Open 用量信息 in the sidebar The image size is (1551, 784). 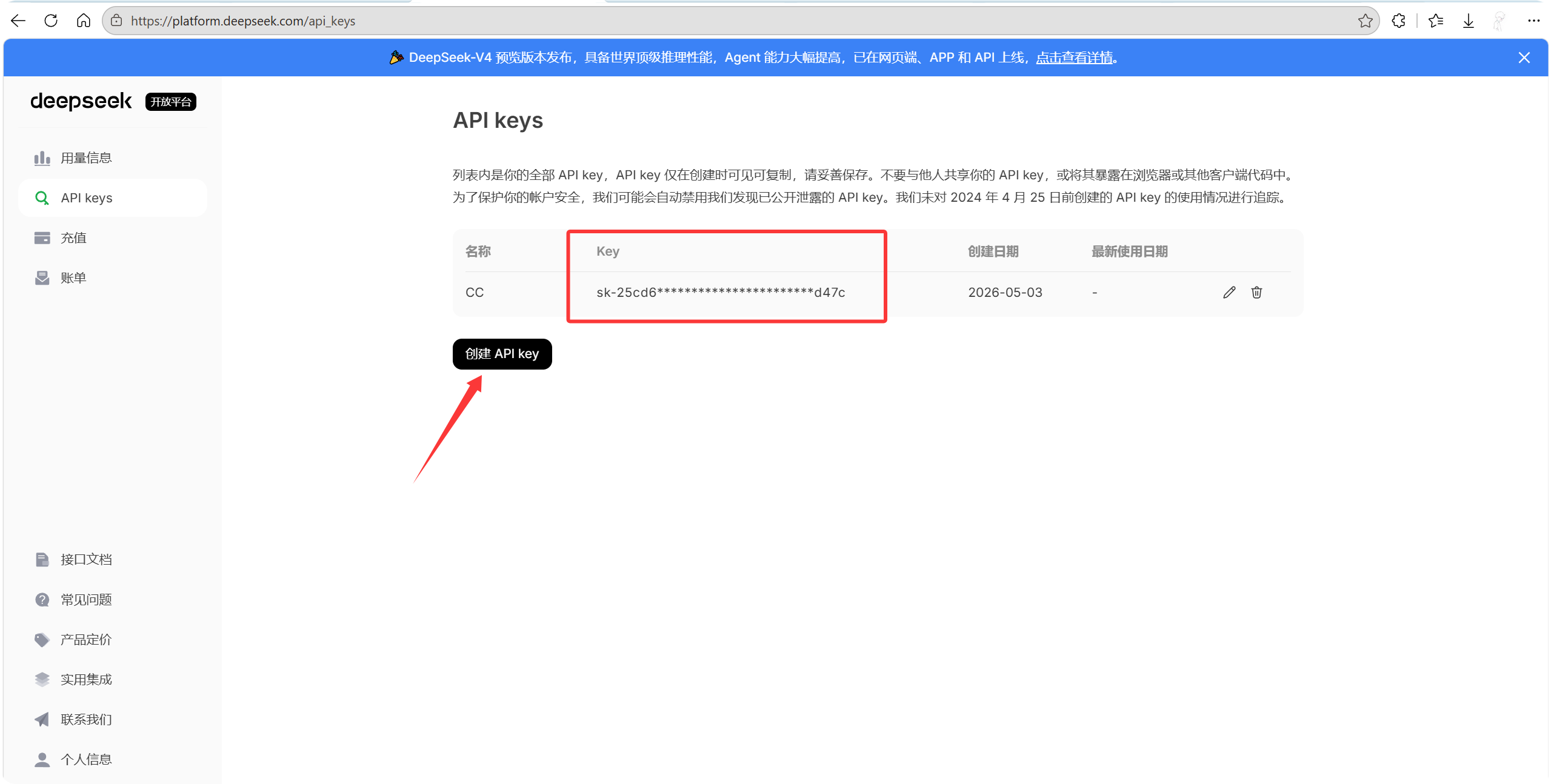[x=113, y=158]
